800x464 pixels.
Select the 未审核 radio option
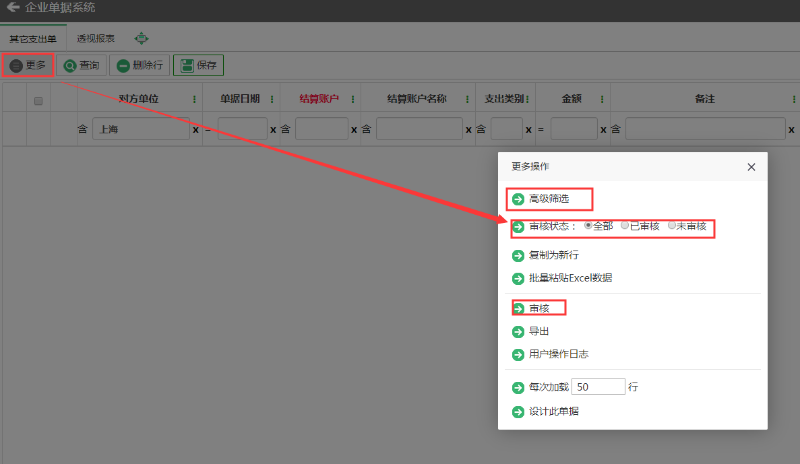(x=672, y=226)
